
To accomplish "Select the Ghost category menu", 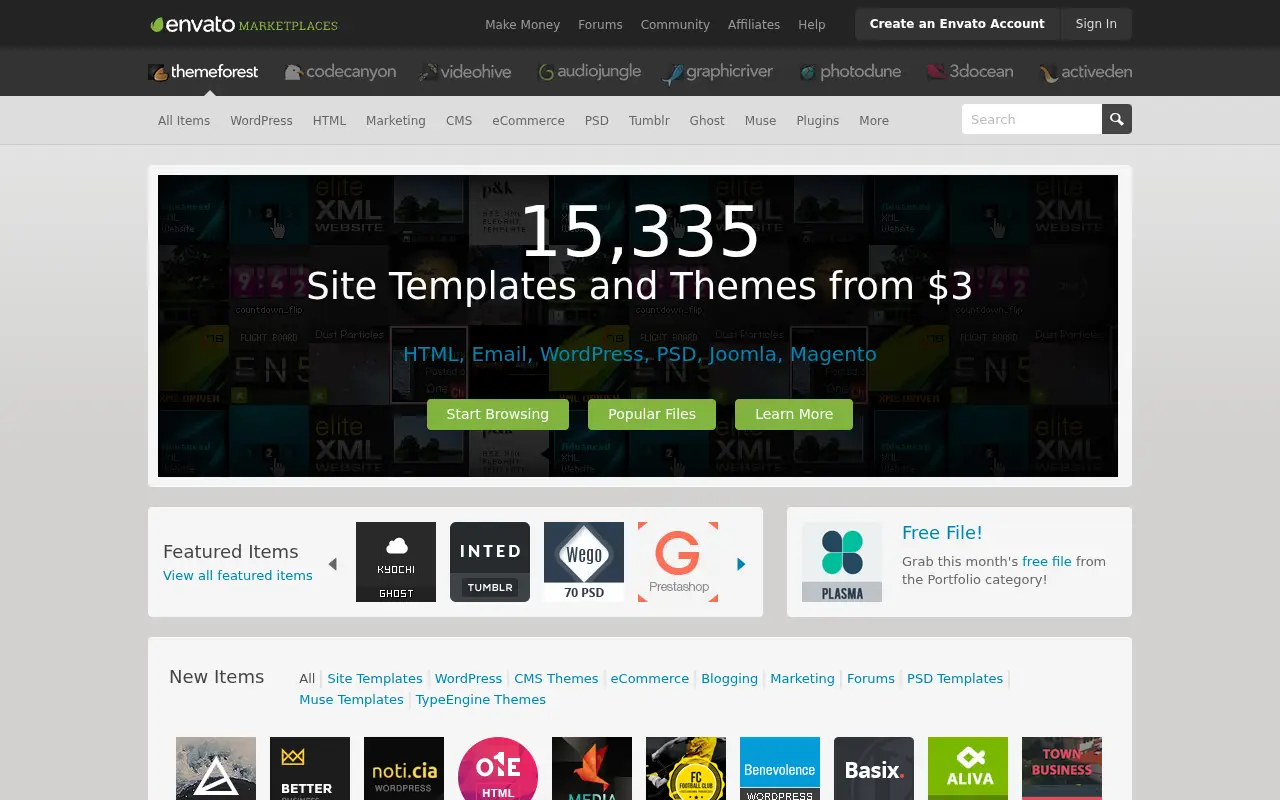I will tap(707, 120).
